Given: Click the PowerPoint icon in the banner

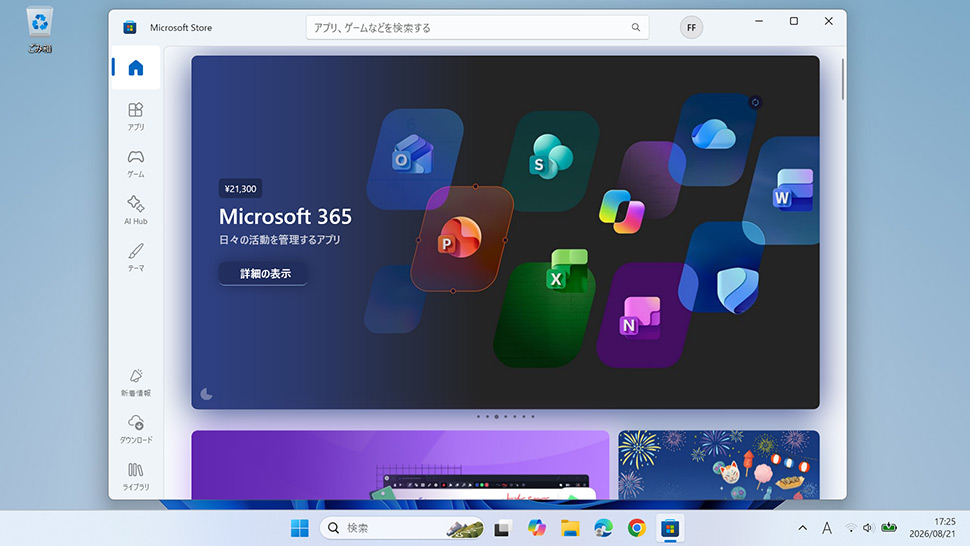Looking at the screenshot, I should [x=458, y=236].
